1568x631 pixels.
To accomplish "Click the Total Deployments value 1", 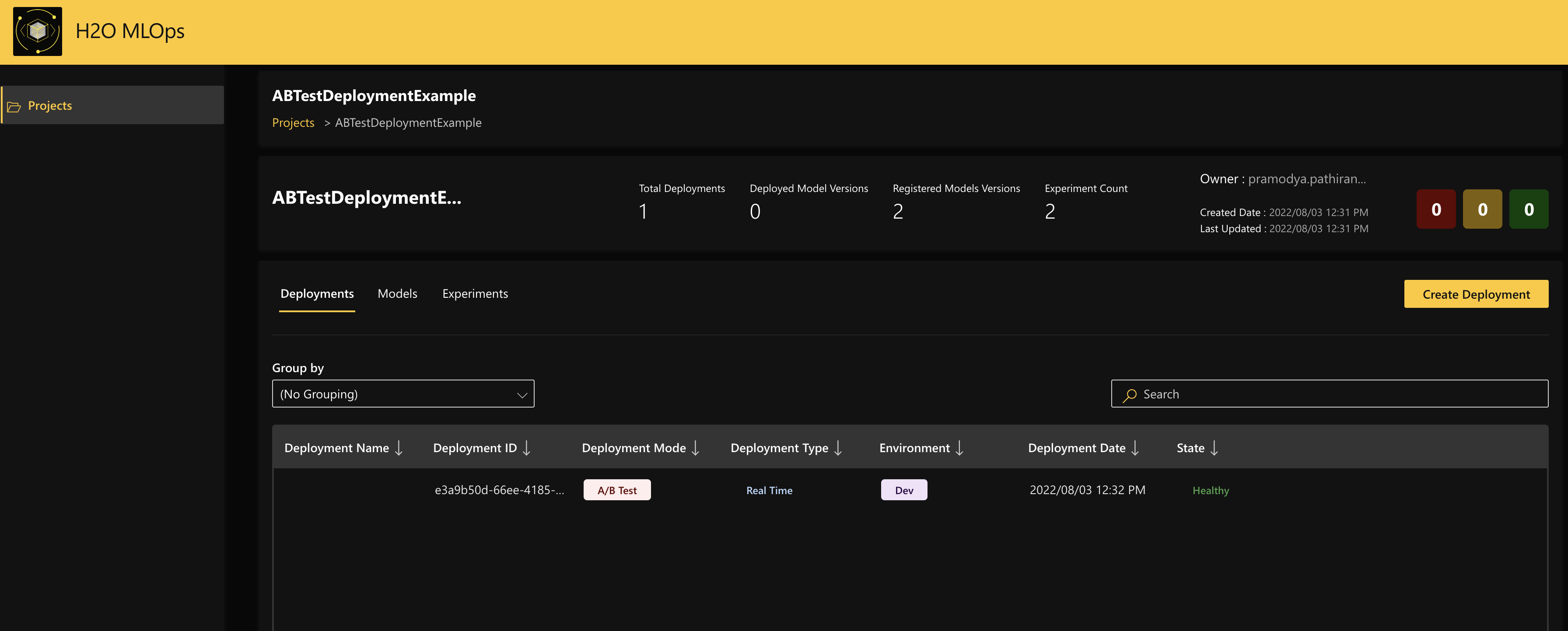I will (643, 212).
